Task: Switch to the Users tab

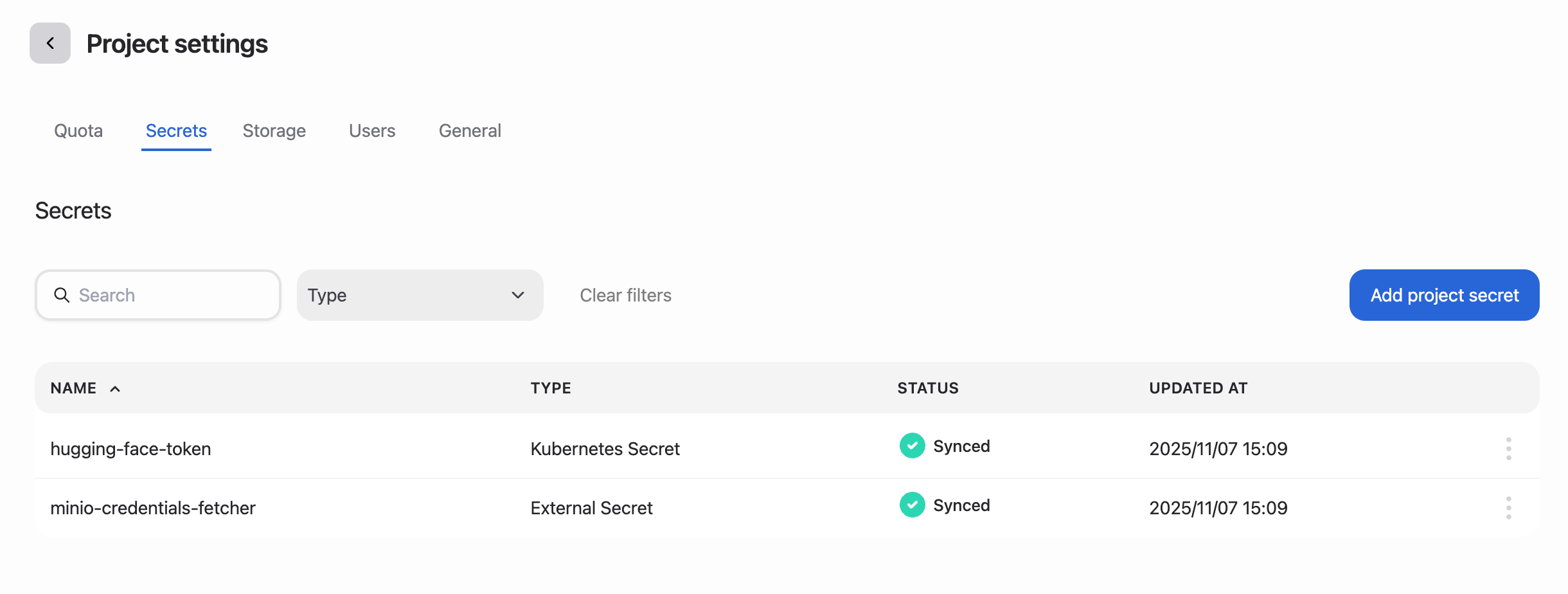Action: click(371, 130)
